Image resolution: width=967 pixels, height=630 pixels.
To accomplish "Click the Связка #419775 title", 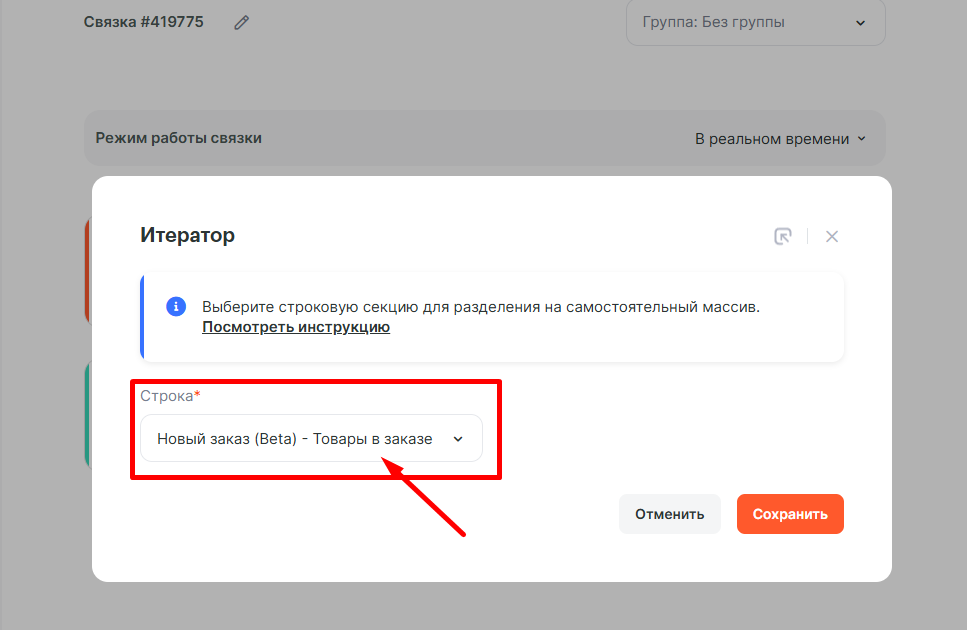I will point(144,21).
